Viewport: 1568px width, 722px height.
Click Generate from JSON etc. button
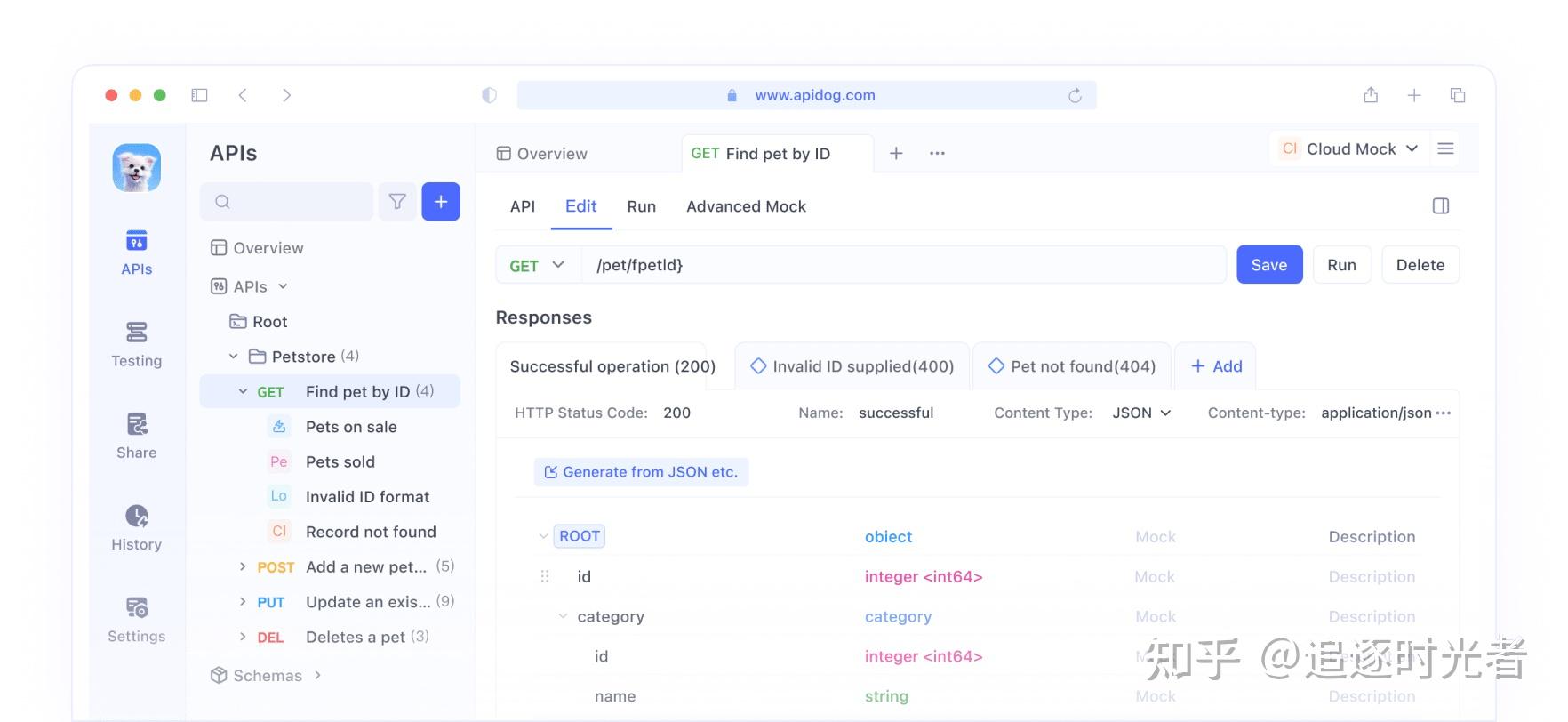tap(641, 472)
